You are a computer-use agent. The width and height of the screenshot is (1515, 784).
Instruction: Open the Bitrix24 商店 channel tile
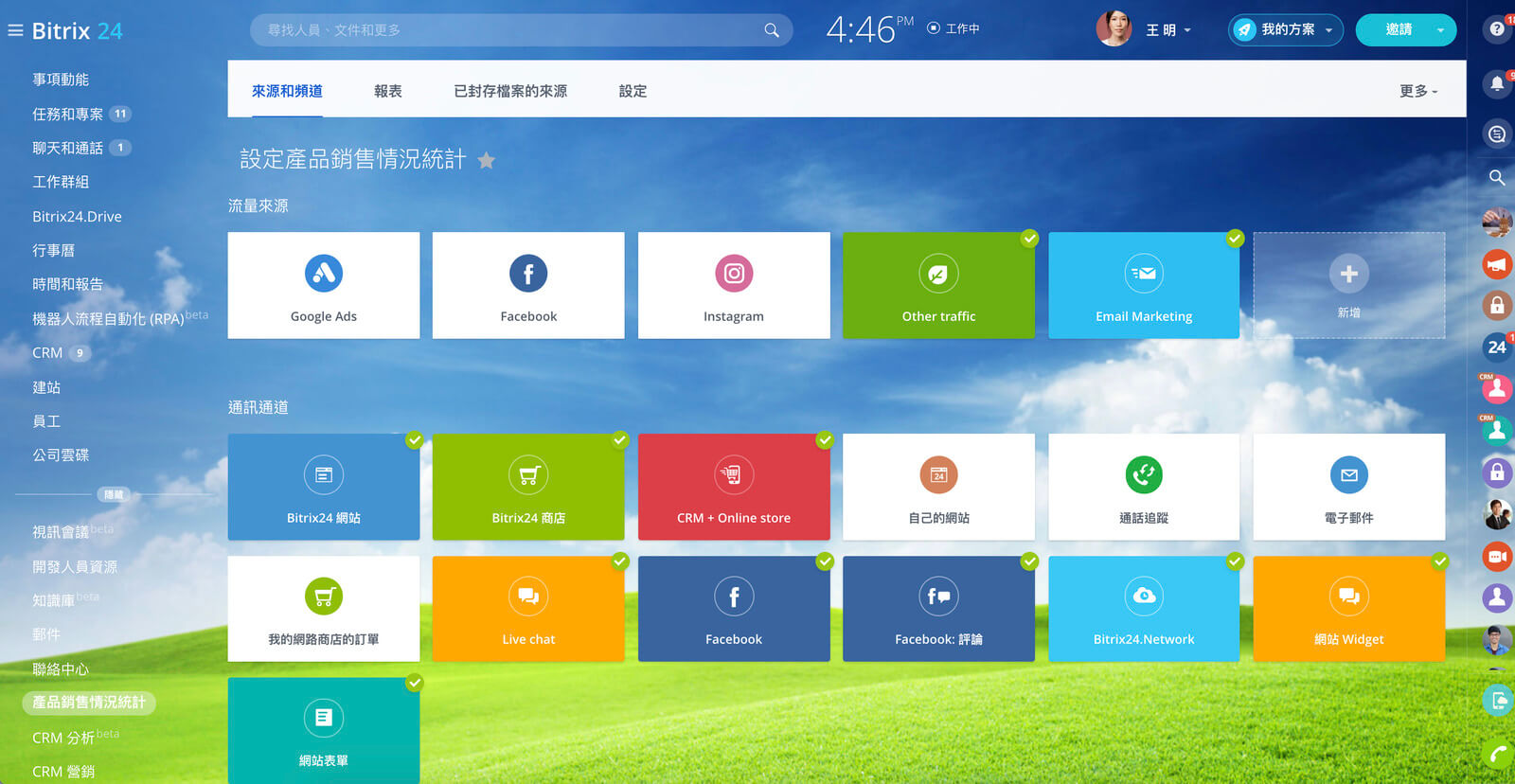528,487
